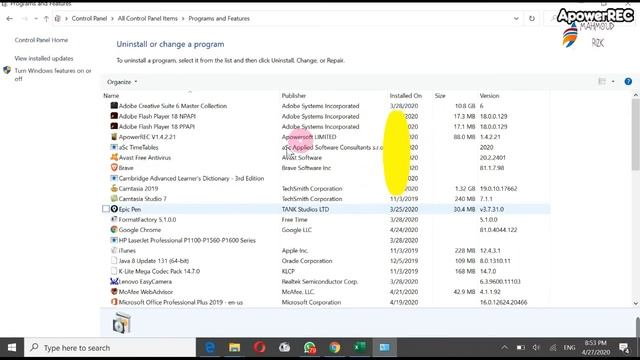Click the aSc TimeTables program icon
Screen dimensions: 640x360
pyautogui.click(x=114, y=147)
